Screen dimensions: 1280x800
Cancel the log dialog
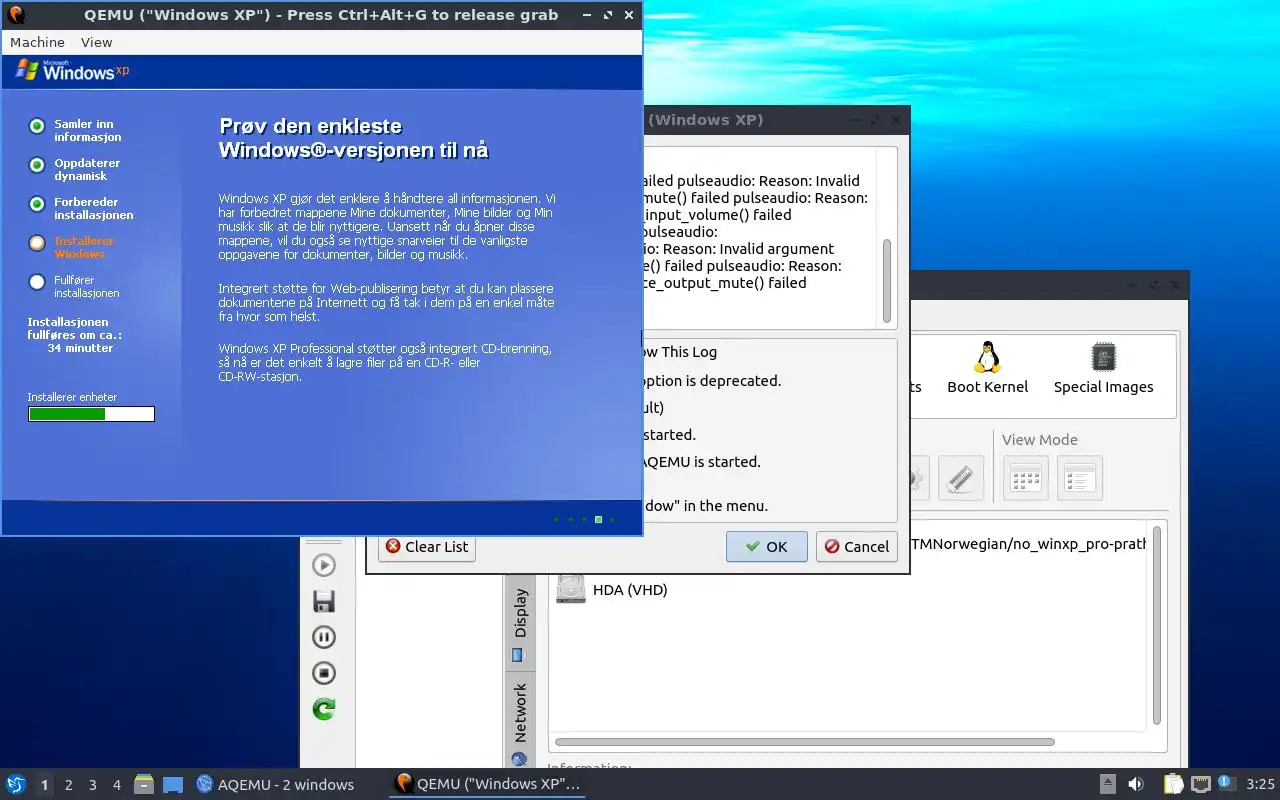[x=856, y=546]
